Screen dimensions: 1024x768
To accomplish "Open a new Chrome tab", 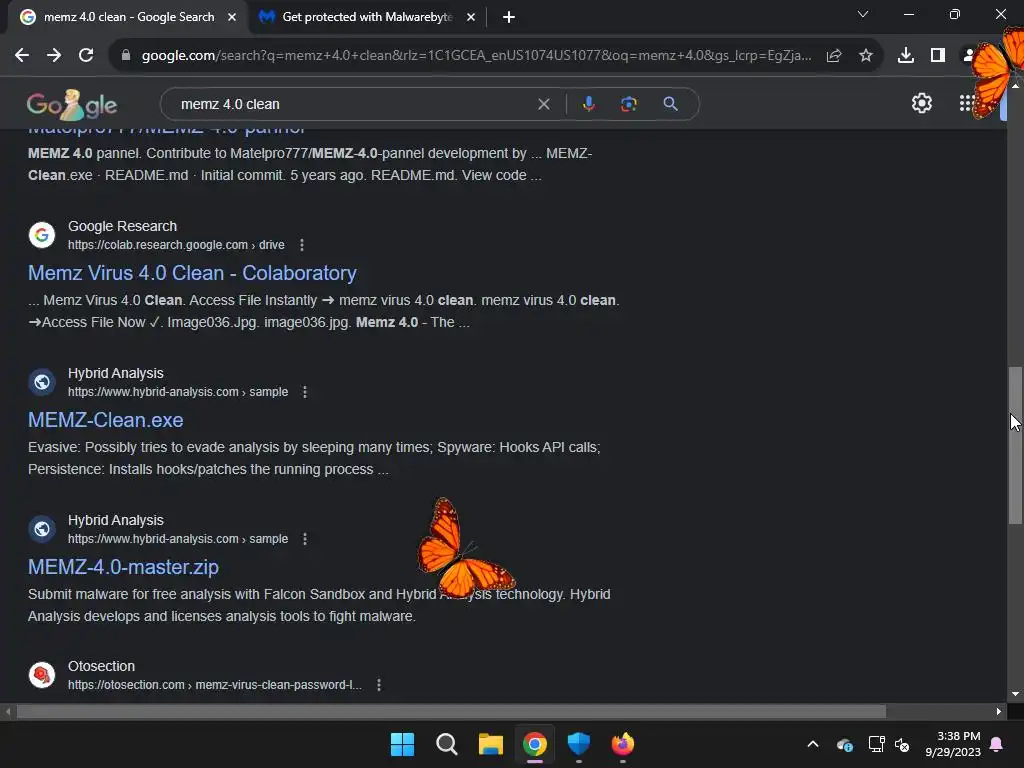I will pyautogui.click(x=509, y=17).
